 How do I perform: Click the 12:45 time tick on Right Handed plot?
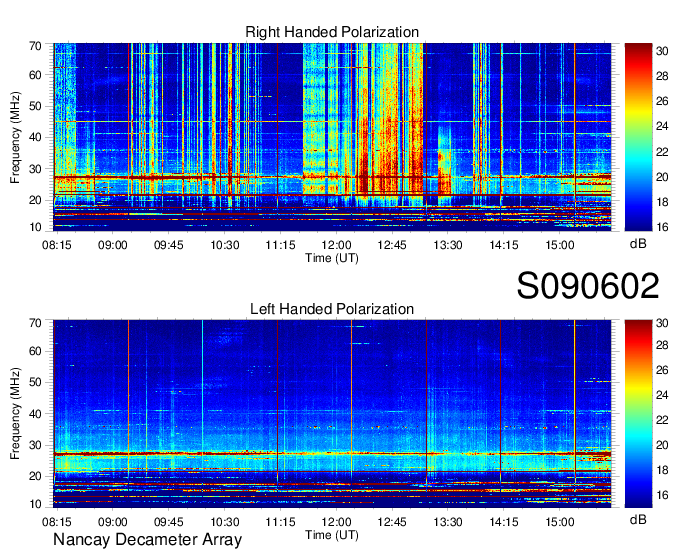(x=392, y=245)
